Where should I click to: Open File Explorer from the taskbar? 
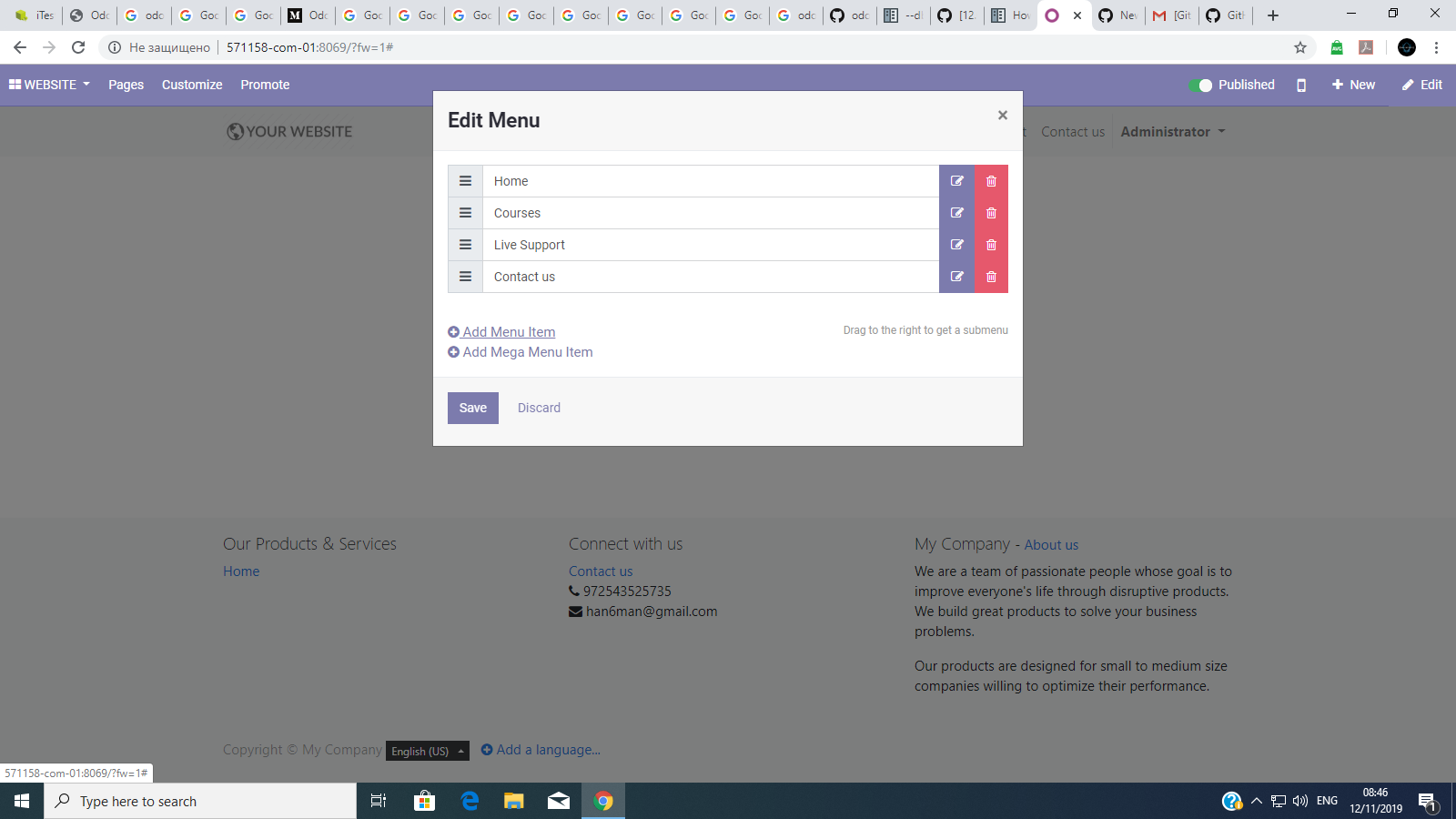tap(514, 801)
